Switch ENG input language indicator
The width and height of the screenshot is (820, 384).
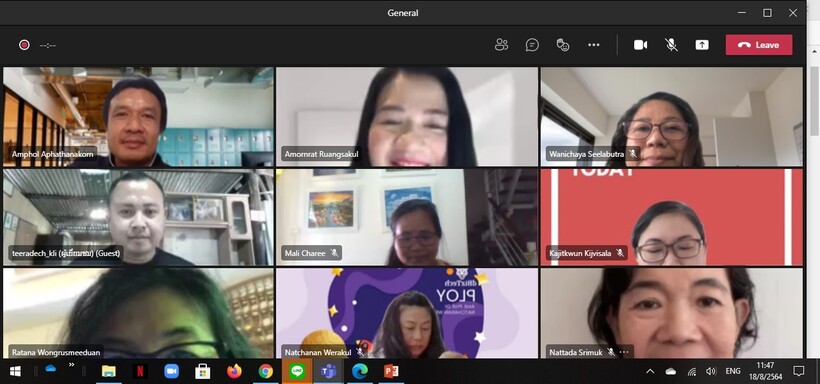pyautogui.click(x=733, y=371)
